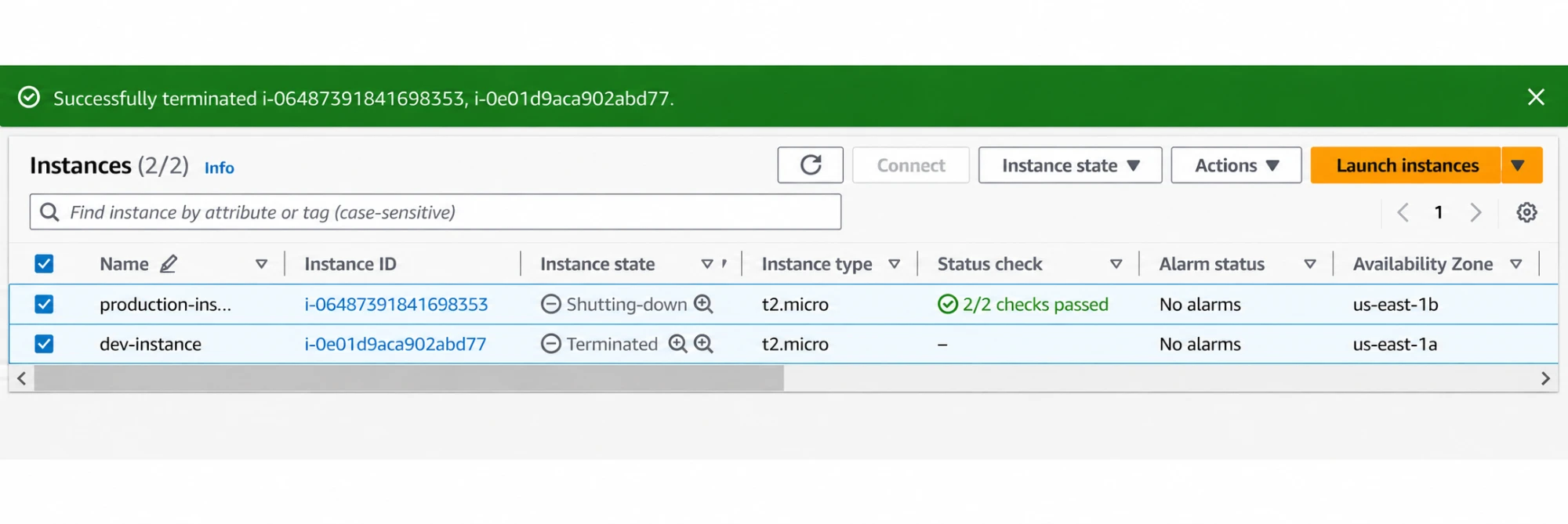Viewport: 1568px width, 524px height.
Task: Click the horizontal scrollbar thumb
Action: click(408, 378)
